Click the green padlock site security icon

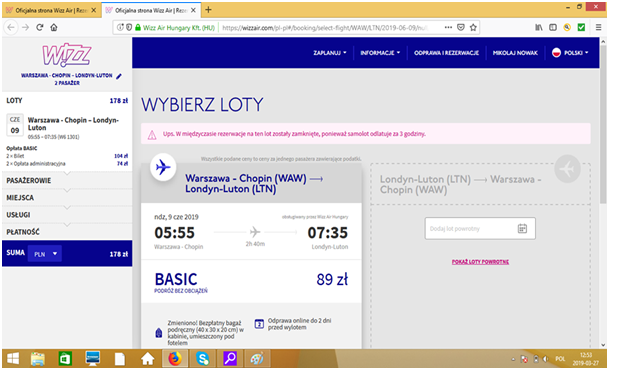click(x=138, y=27)
